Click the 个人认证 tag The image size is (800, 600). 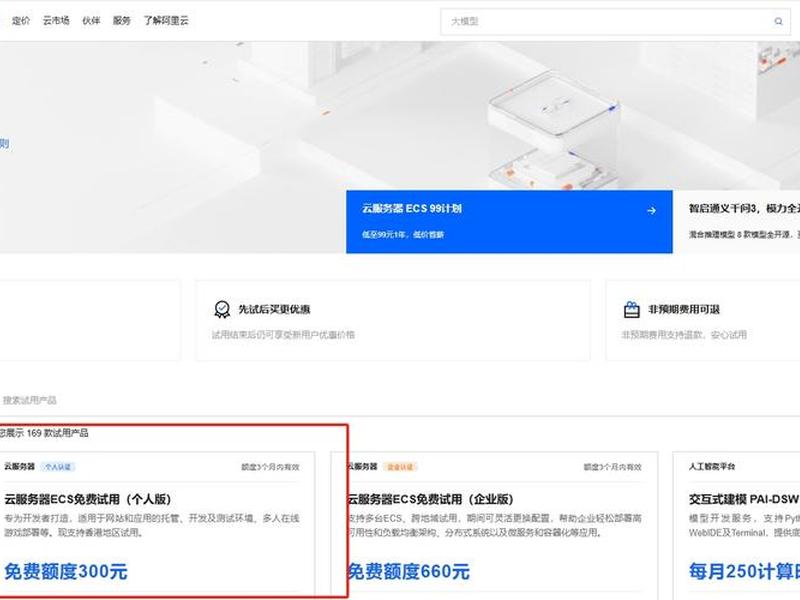pyautogui.click(x=58, y=467)
